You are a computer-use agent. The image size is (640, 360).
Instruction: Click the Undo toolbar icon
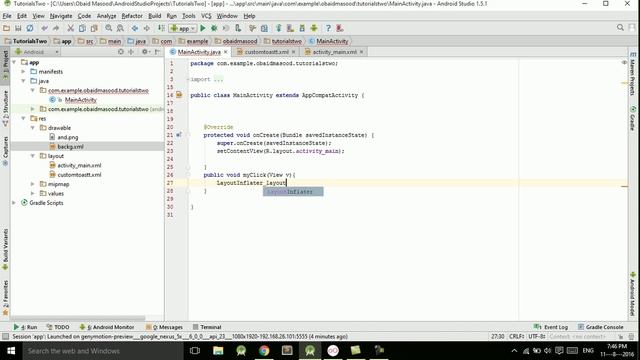pyautogui.click(x=44, y=28)
